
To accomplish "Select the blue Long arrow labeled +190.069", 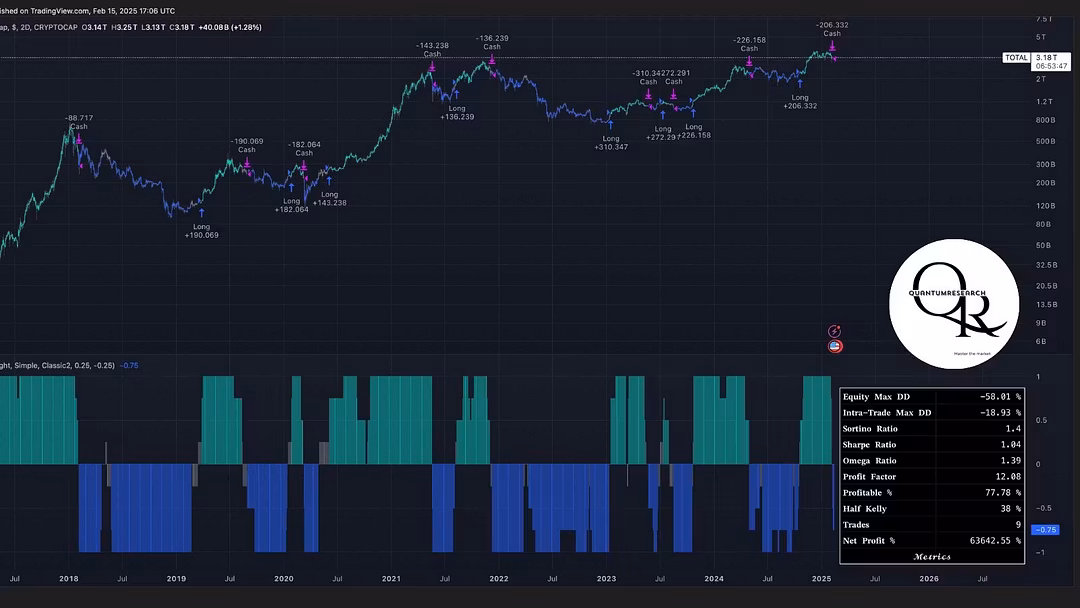I will [x=201, y=212].
